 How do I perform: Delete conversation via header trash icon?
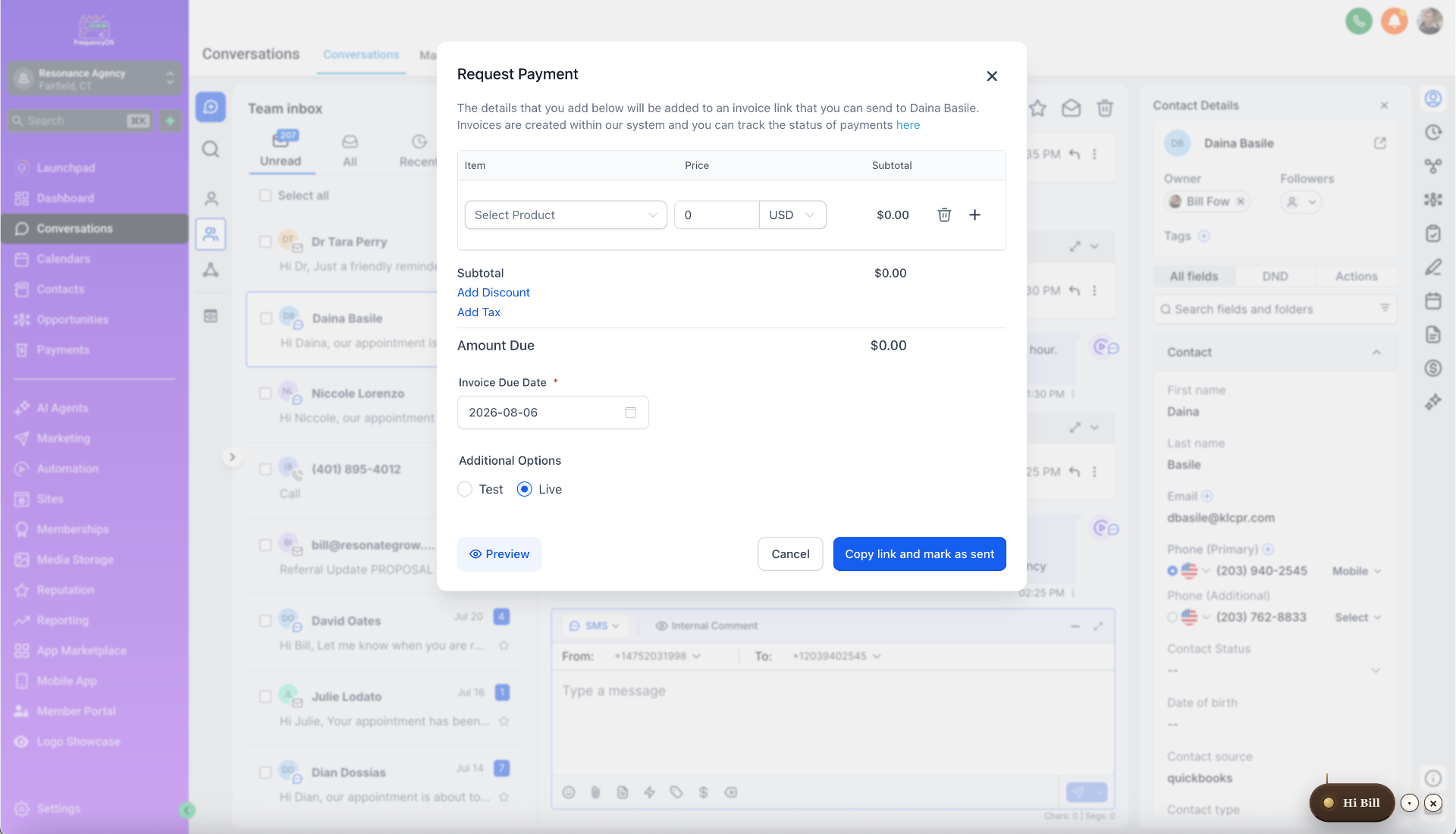[x=1105, y=108]
